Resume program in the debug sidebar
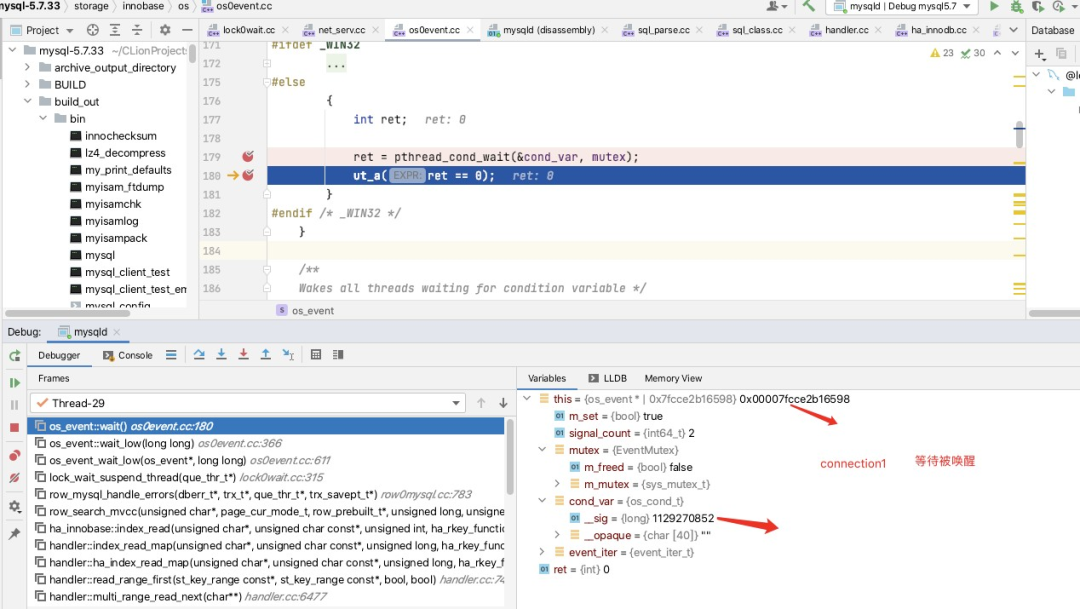The image size is (1080, 609). [x=14, y=383]
